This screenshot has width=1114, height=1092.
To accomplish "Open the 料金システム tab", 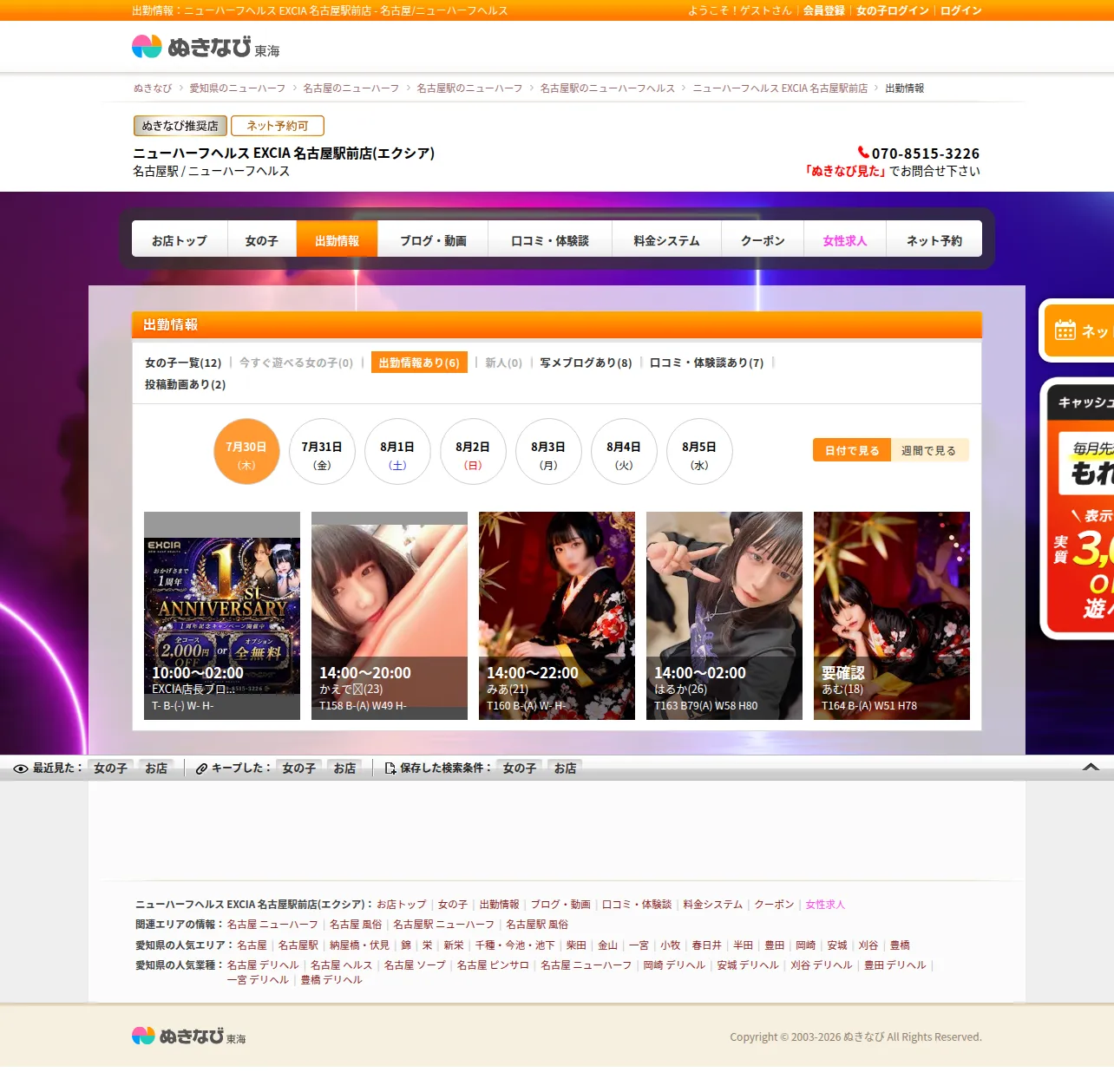I will [x=666, y=240].
